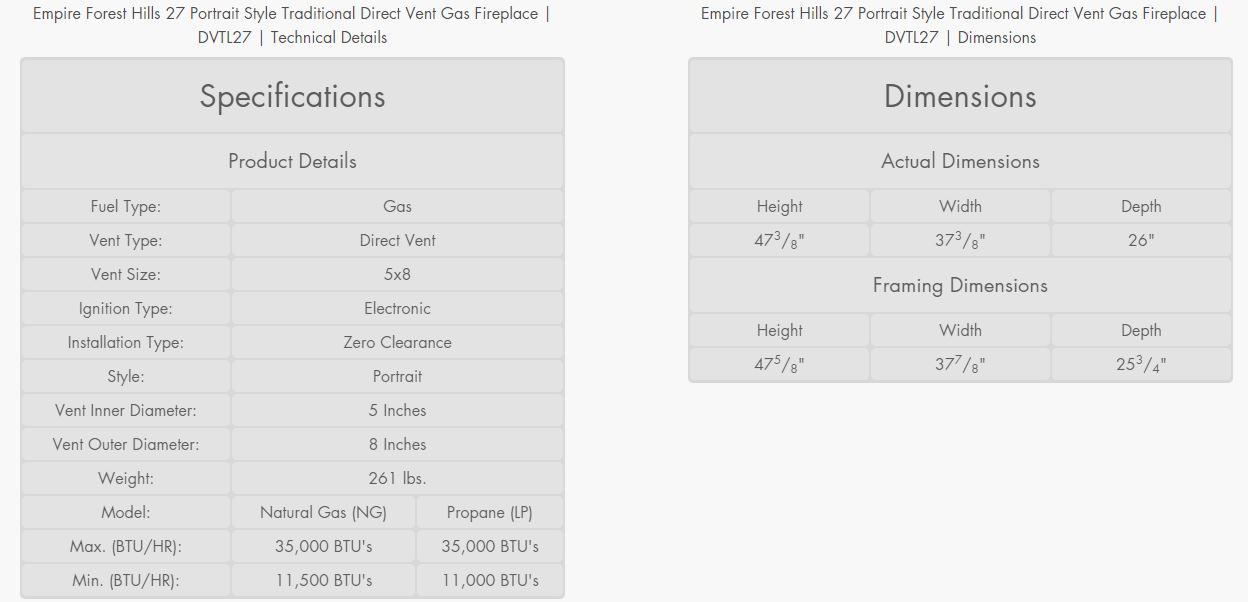
Task: Select the Product Details section heading
Action: (x=292, y=161)
